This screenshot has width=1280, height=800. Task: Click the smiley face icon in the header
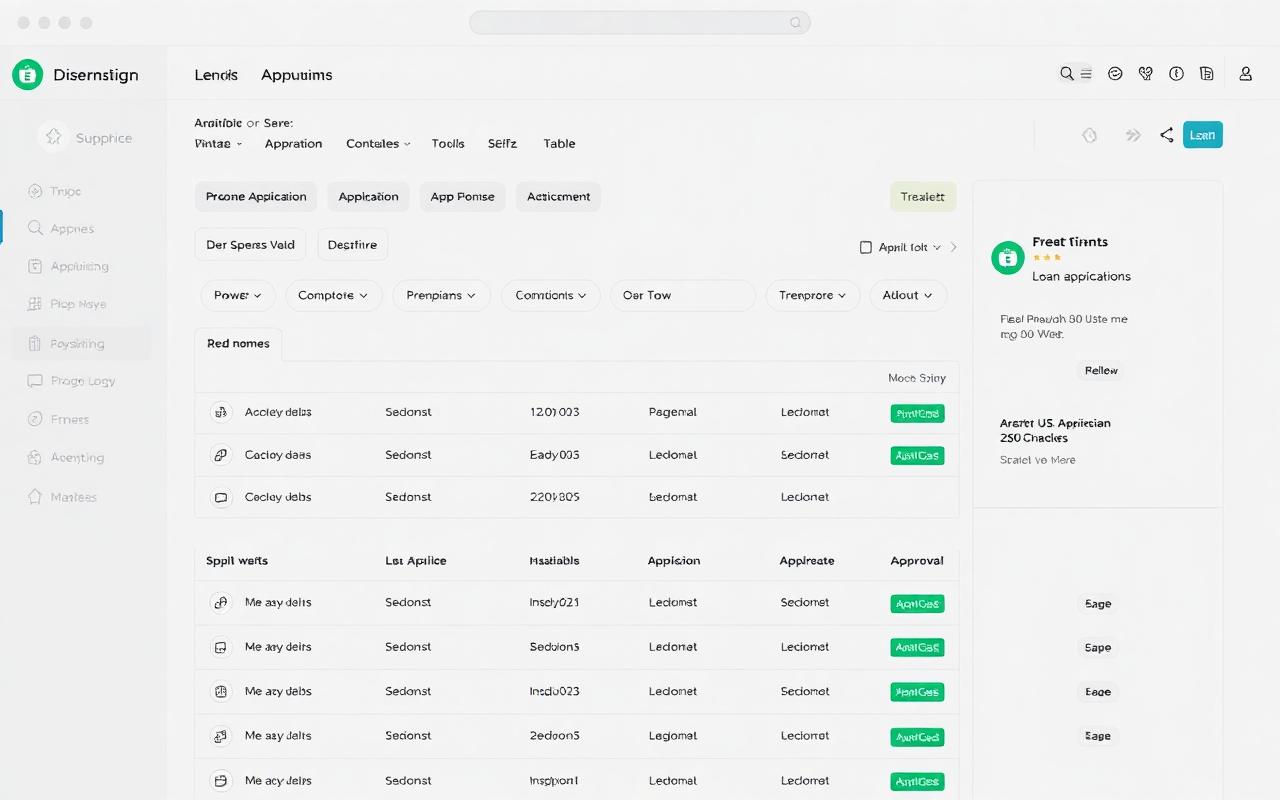[1115, 73]
